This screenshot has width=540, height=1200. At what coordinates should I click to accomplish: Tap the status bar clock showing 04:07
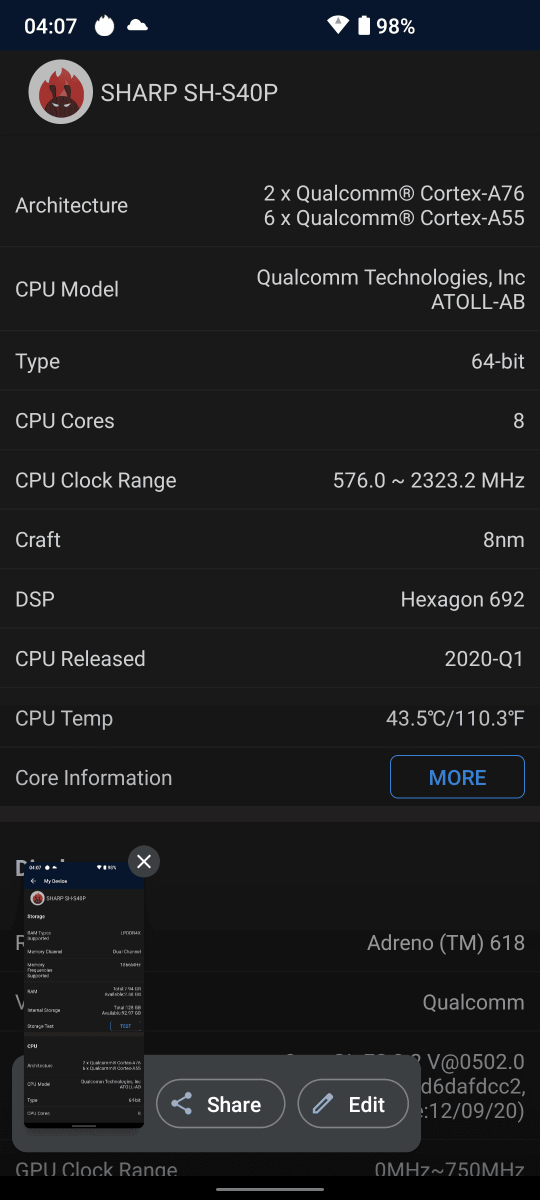[x=50, y=26]
